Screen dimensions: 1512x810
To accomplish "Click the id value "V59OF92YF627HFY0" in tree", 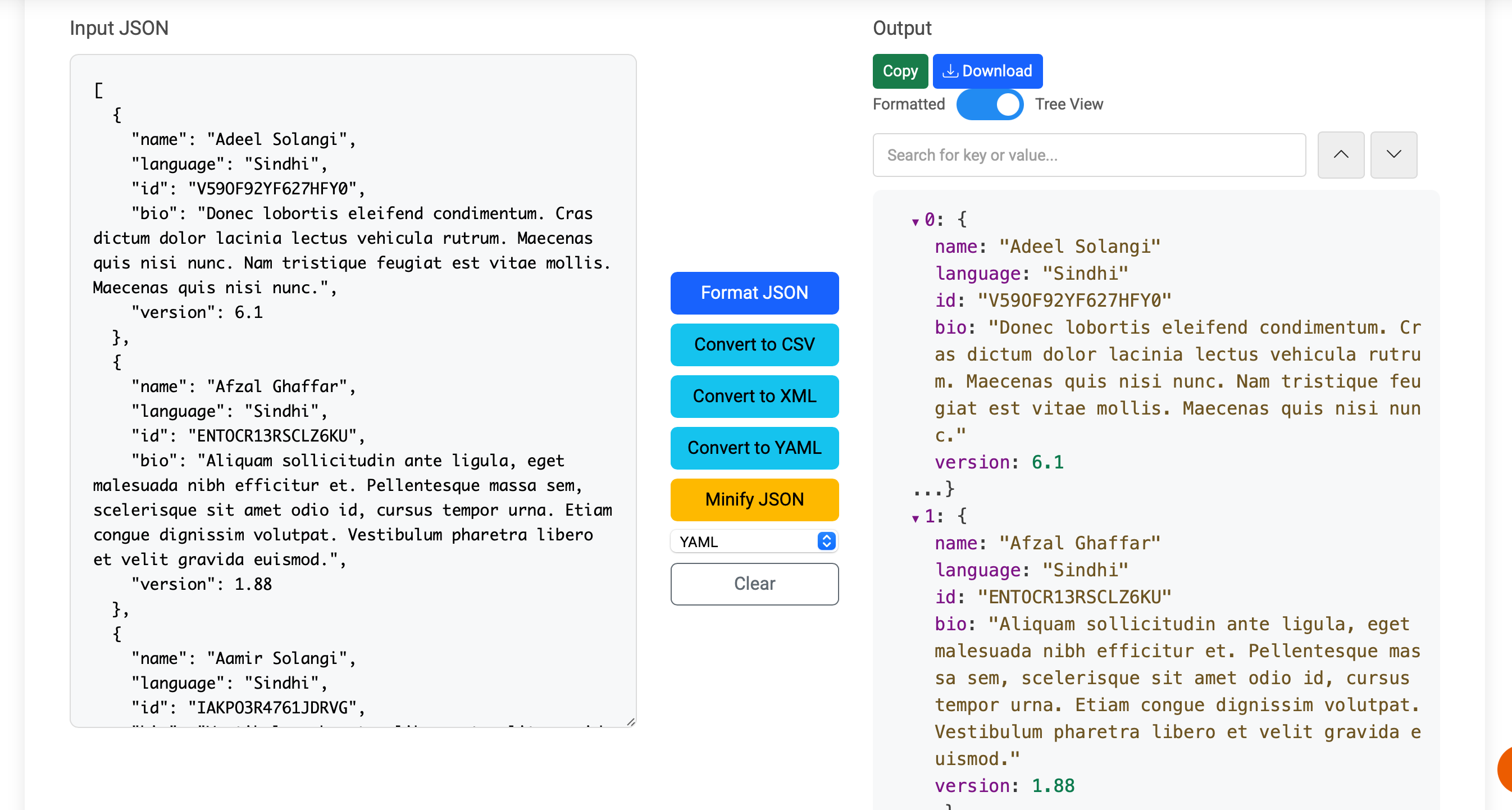I will (1074, 301).
